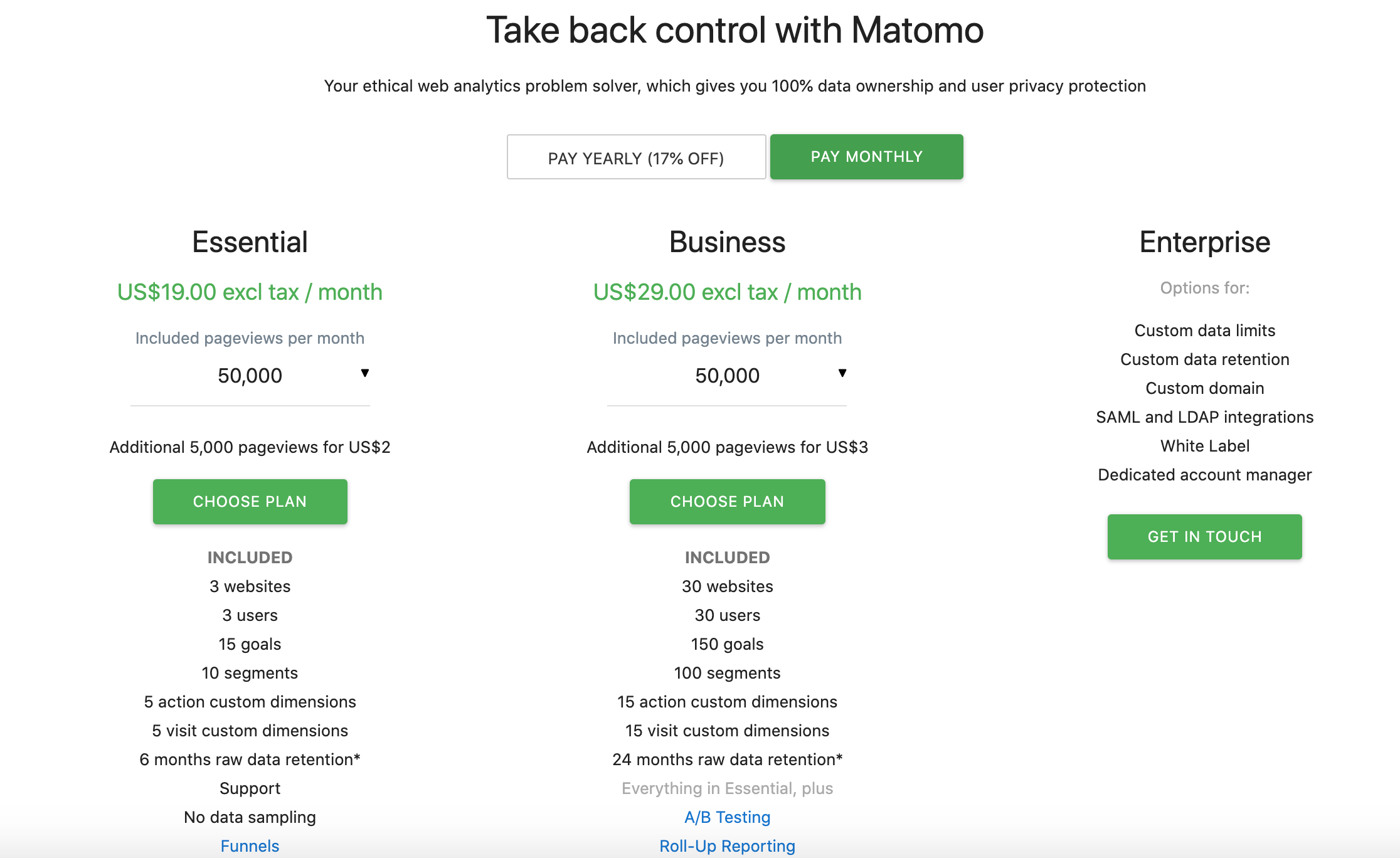
Task: Click the Enterprise plan title
Action: tap(1204, 242)
